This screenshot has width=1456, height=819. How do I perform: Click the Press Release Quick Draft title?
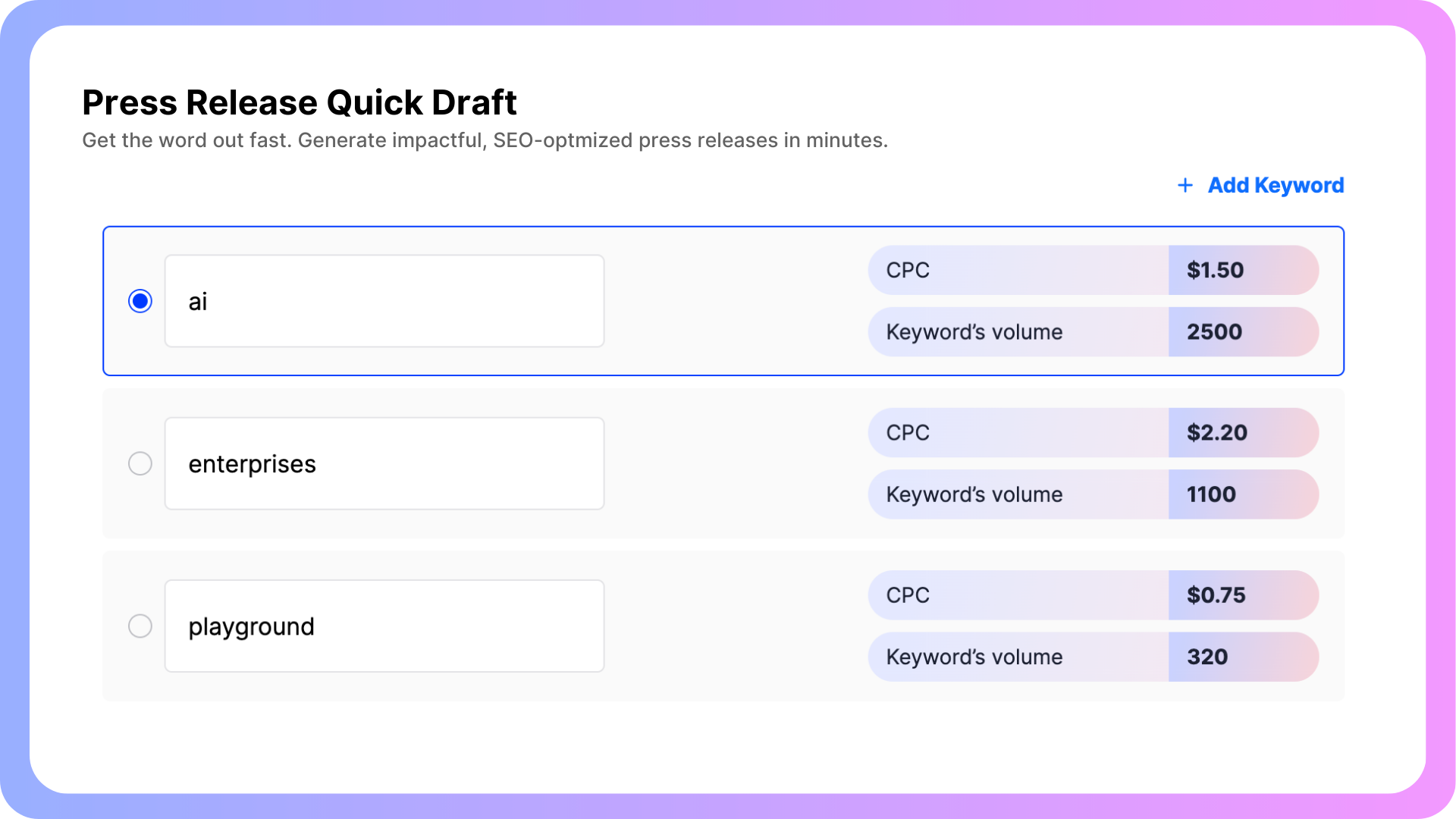point(300,102)
